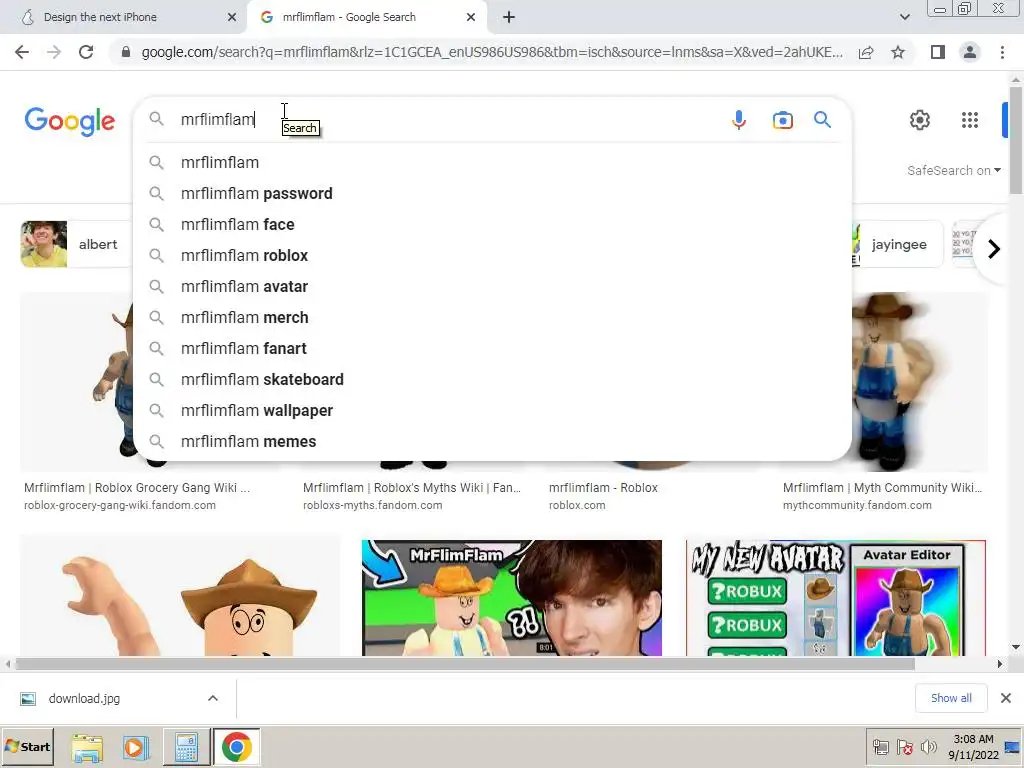Choose the mrflimflam wallpaper suggestion
The image size is (1024, 768).
click(x=492, y=411)
